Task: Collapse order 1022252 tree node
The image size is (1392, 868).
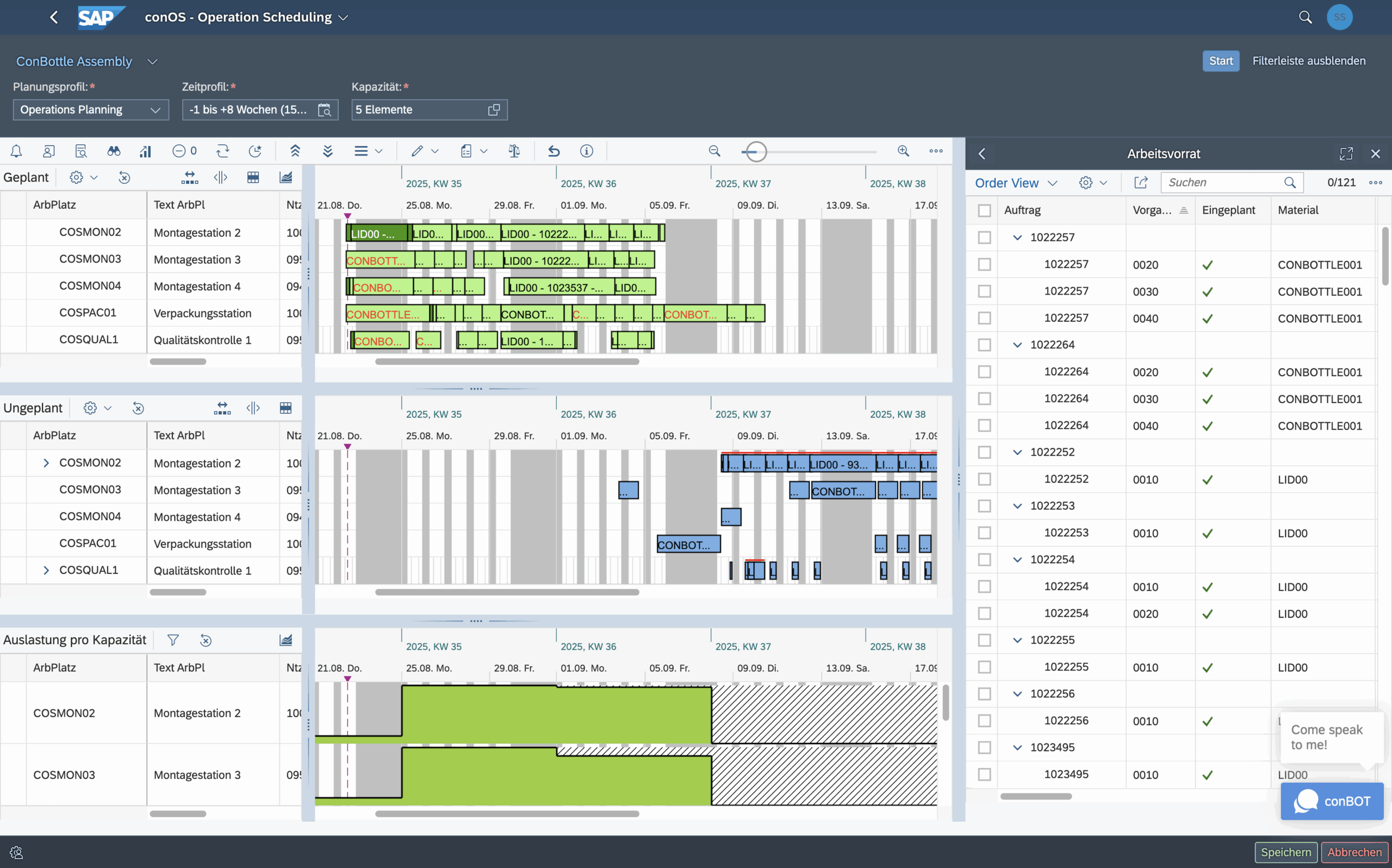Action: pyautogui.click(x=1017, y=452)
